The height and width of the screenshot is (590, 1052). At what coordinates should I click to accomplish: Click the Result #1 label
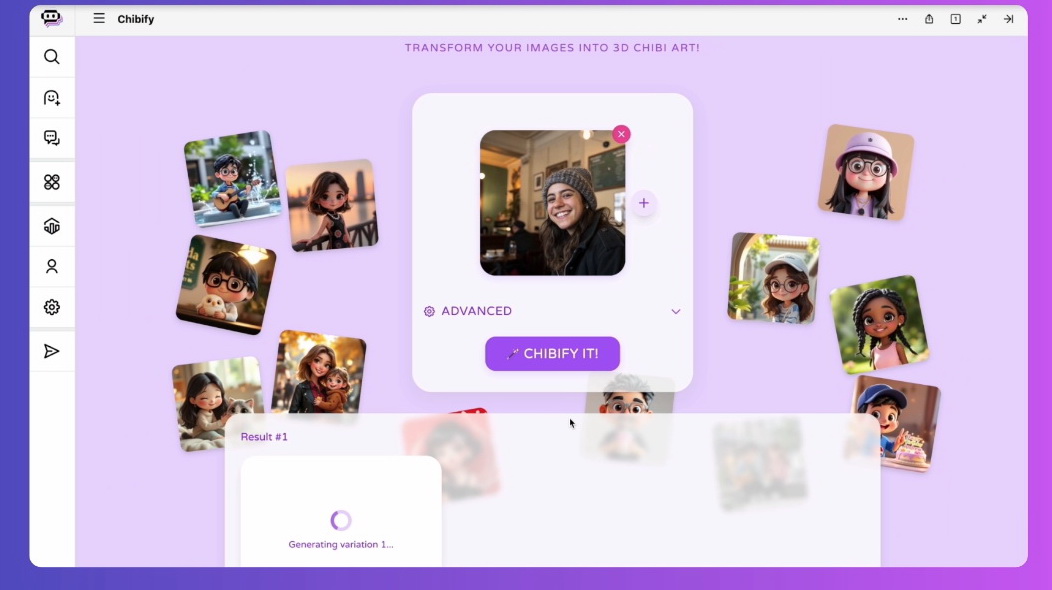point(264,437)
